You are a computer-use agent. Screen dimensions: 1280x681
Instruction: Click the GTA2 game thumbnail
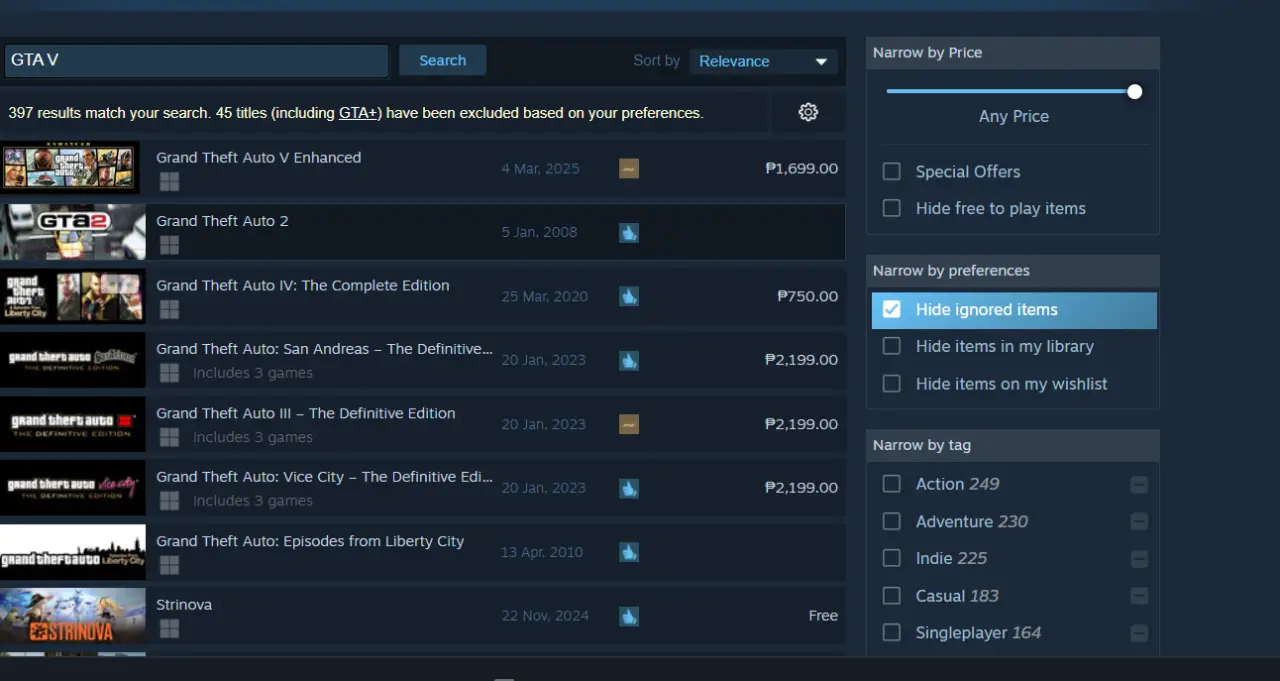pos(72,232)
